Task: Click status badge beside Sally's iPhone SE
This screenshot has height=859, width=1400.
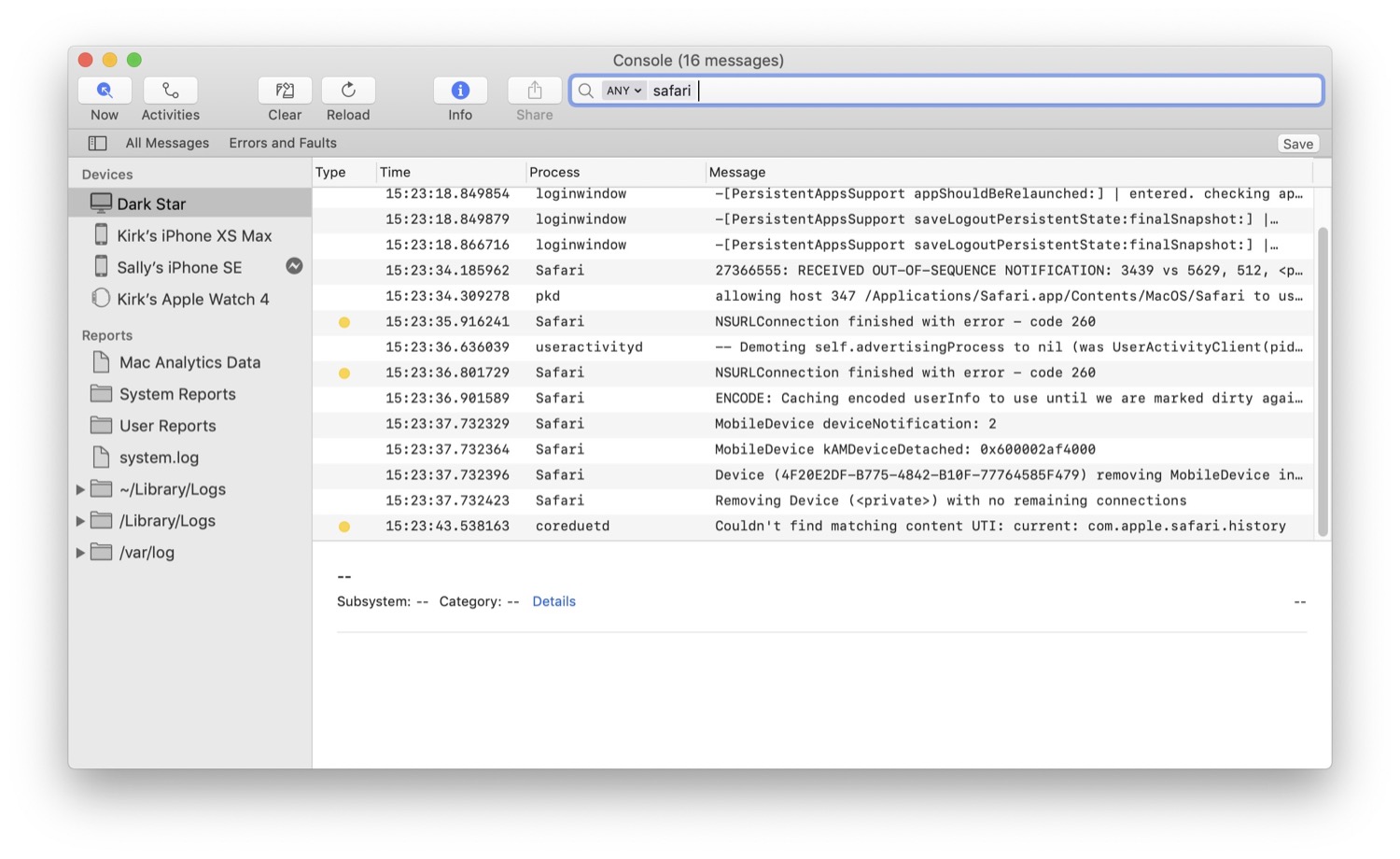Action: pos(294,266)
